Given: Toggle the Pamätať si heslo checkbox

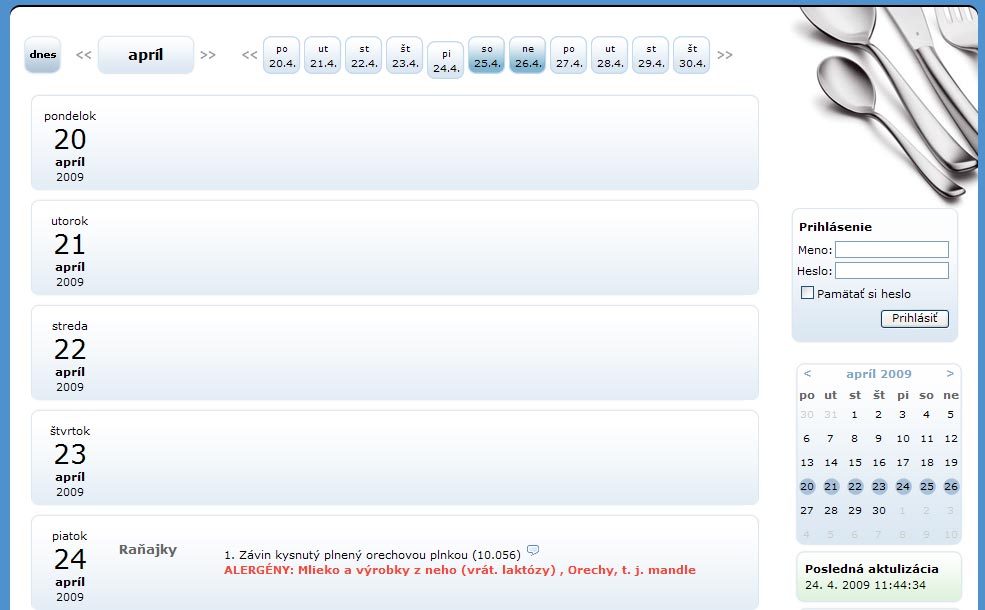Looking at the screenshot, I should [808, 293].
